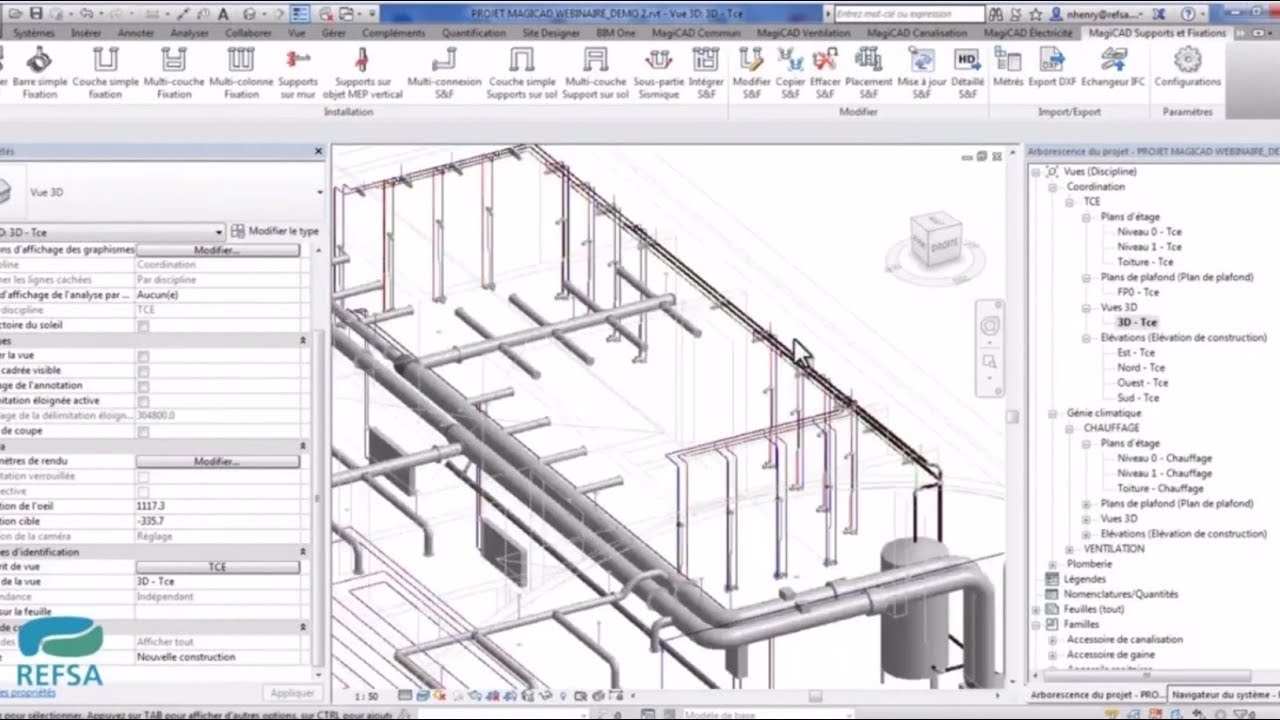The width and height of the screenshot is (1280, 720).
Task: Toggle the Cadrage de l'annotation checkbox
Action: pyautogui.click(x=143, y=386)
